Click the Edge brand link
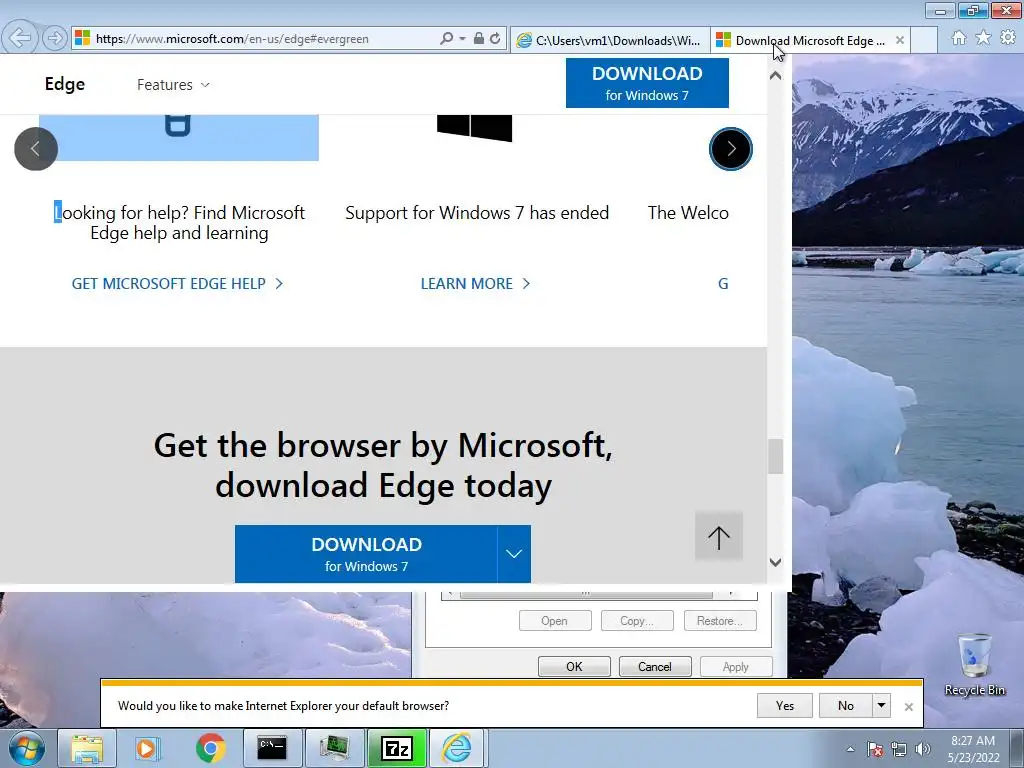This screenshot has width=1024, height=768. (65, 84)
